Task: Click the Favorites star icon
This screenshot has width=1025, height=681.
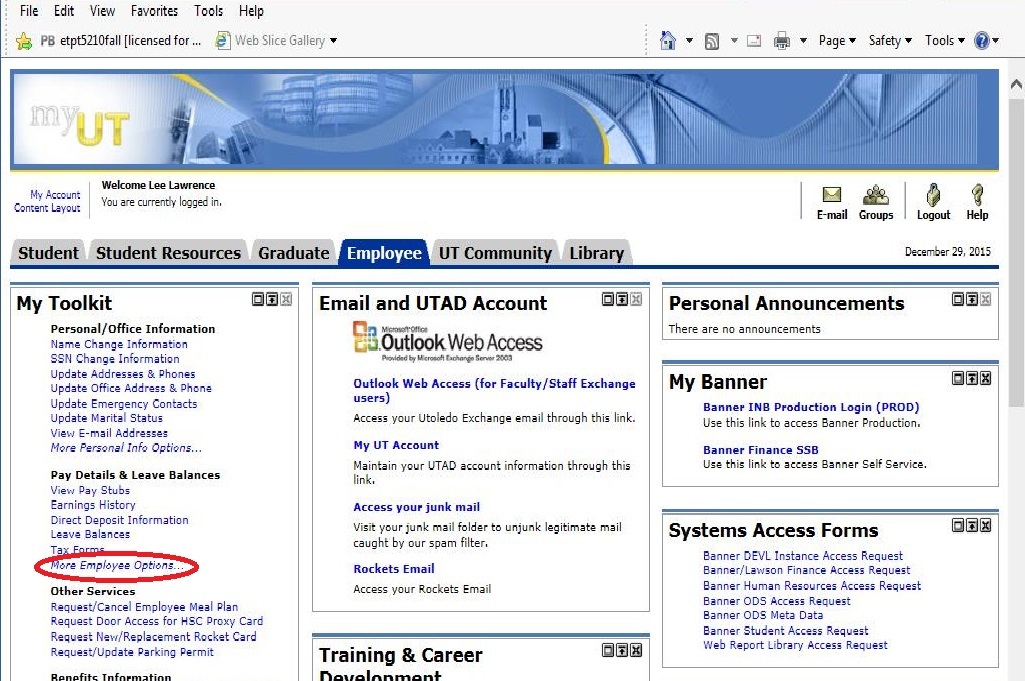Action: (x=24, y=41)
